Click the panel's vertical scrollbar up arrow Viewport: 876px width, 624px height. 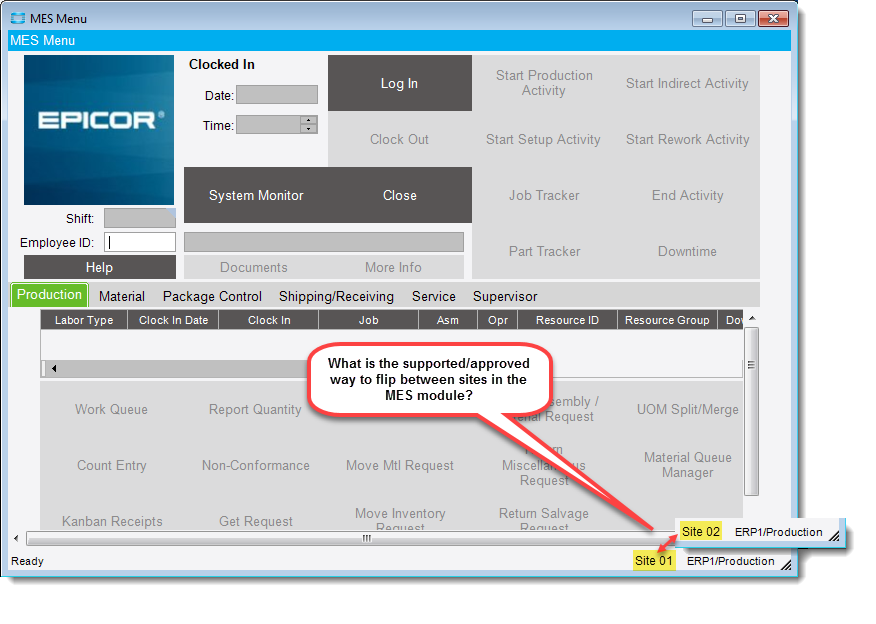(752, 318)
